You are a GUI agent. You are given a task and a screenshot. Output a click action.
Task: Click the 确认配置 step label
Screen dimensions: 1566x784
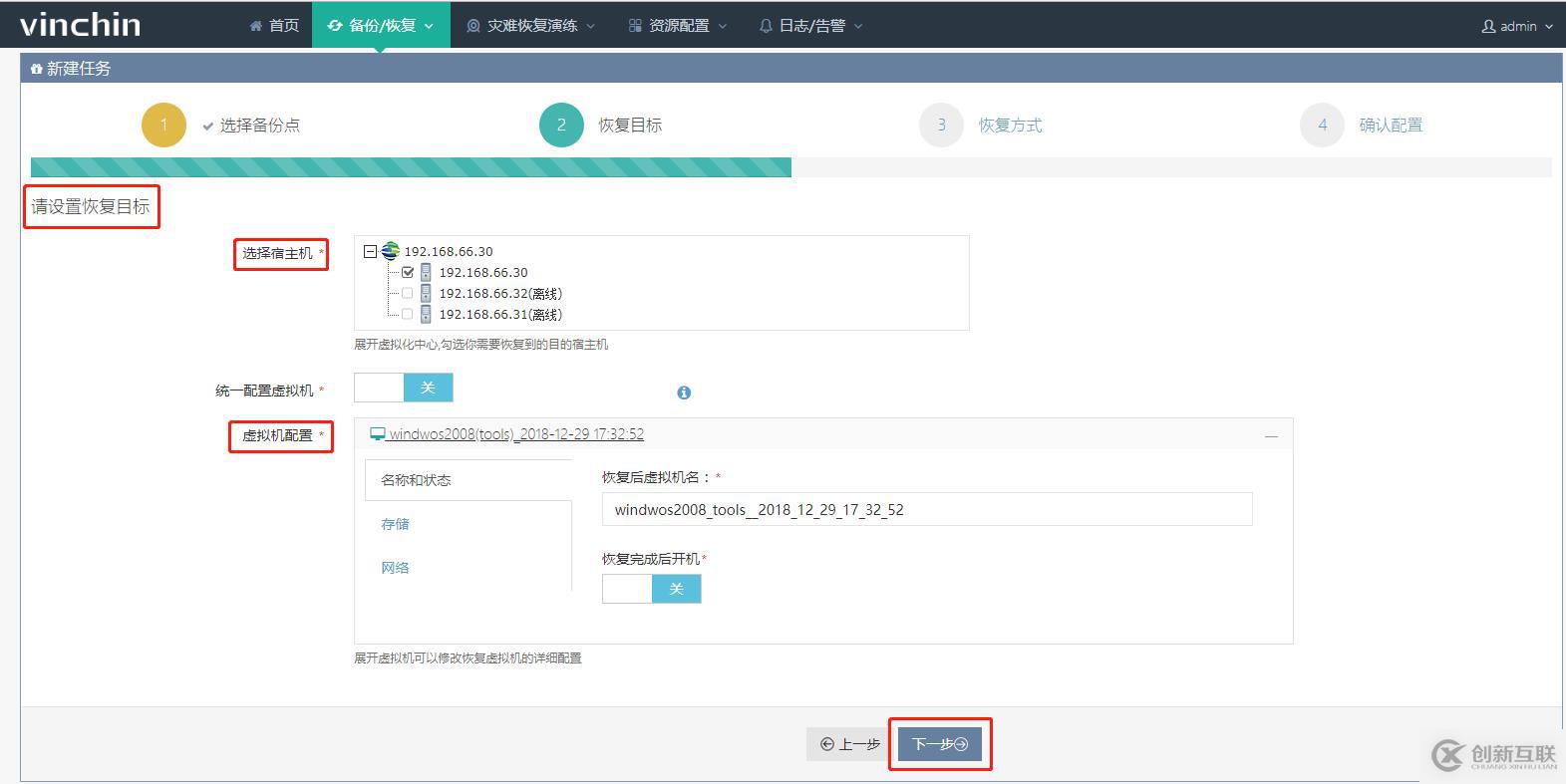coord(1391,125)
